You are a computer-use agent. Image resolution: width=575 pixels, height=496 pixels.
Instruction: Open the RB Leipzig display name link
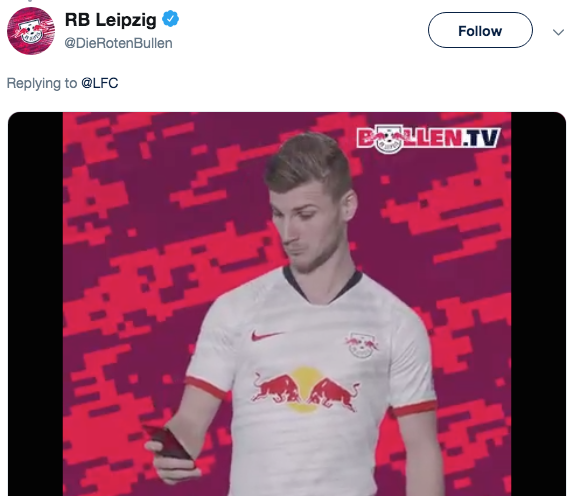coord(110,20)
